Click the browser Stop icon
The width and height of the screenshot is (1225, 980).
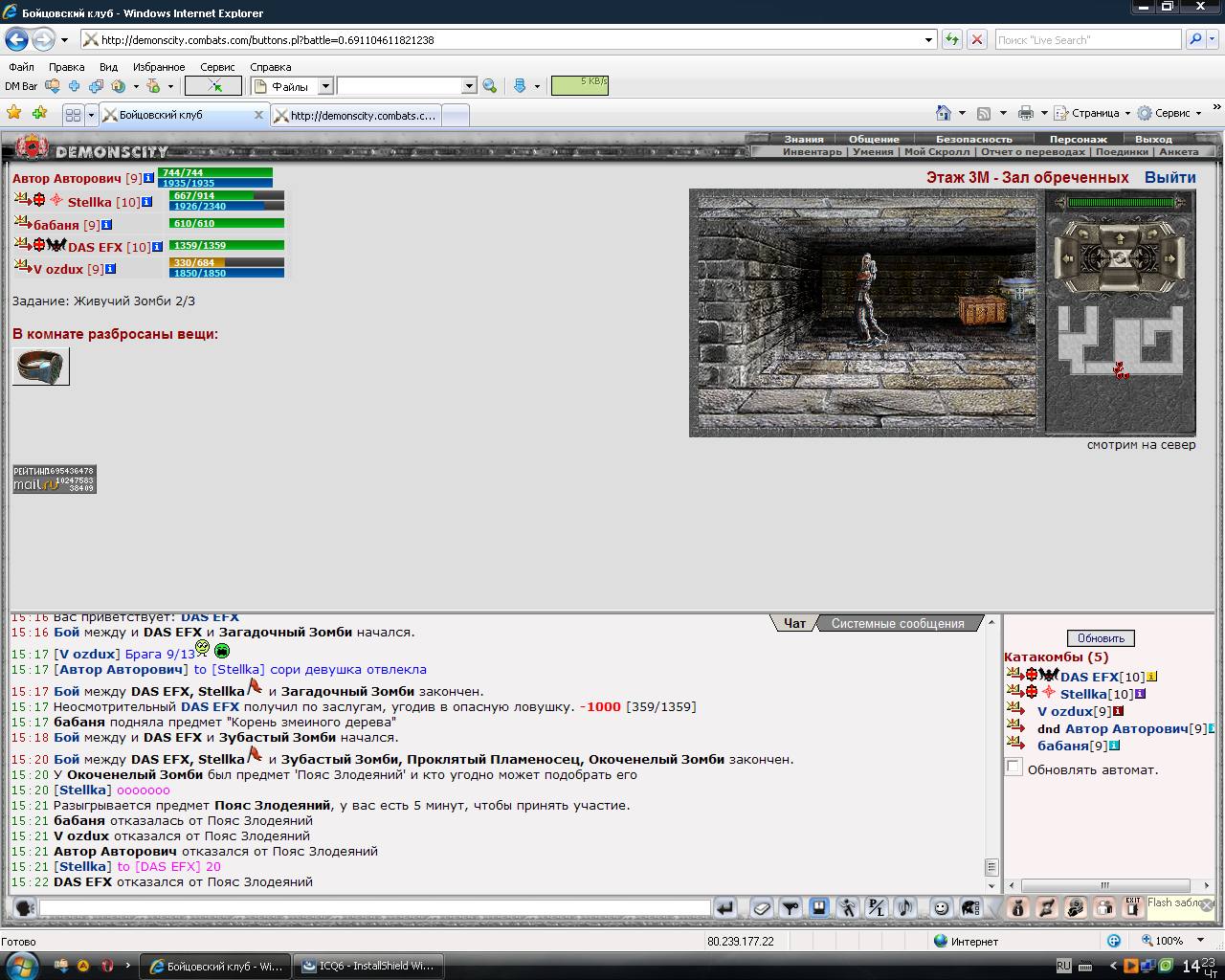point(977,39)
